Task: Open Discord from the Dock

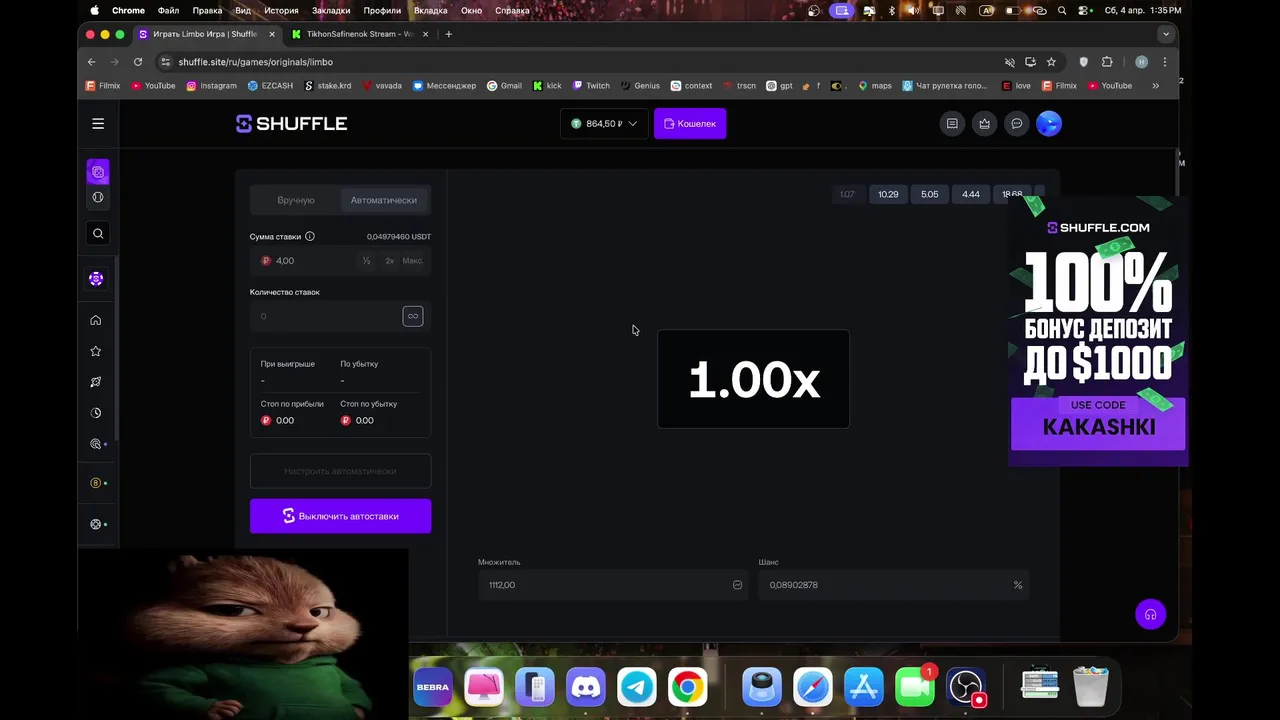Action: (x=586, y=687)
